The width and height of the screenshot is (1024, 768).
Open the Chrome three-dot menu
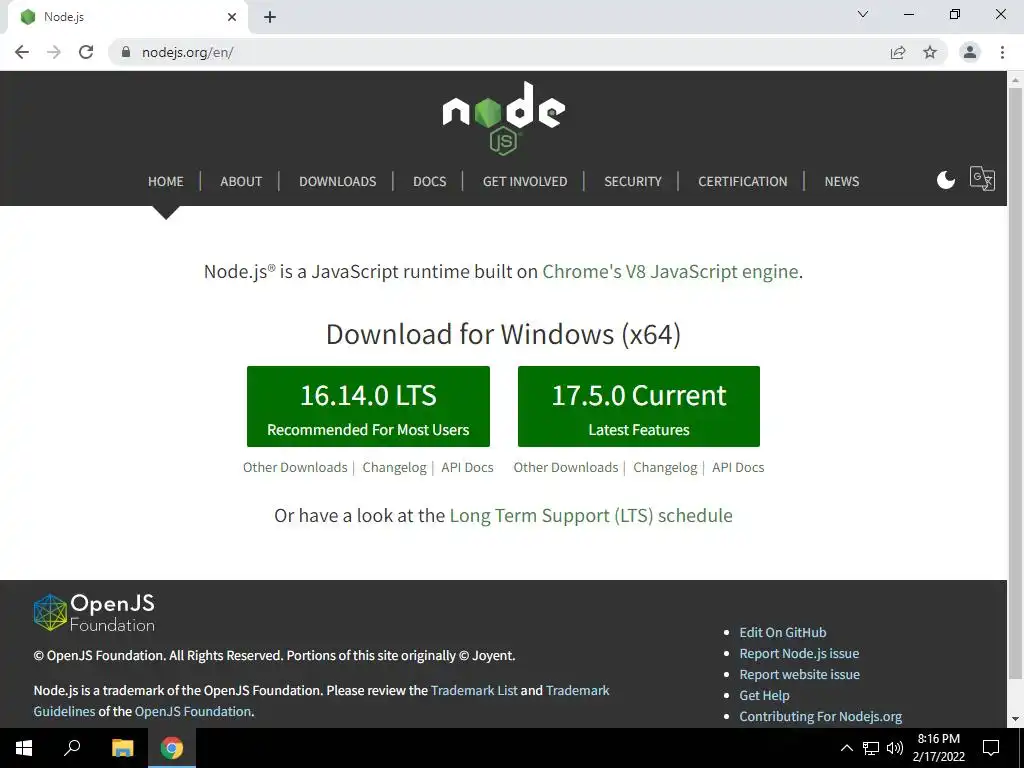[1002, 52]
